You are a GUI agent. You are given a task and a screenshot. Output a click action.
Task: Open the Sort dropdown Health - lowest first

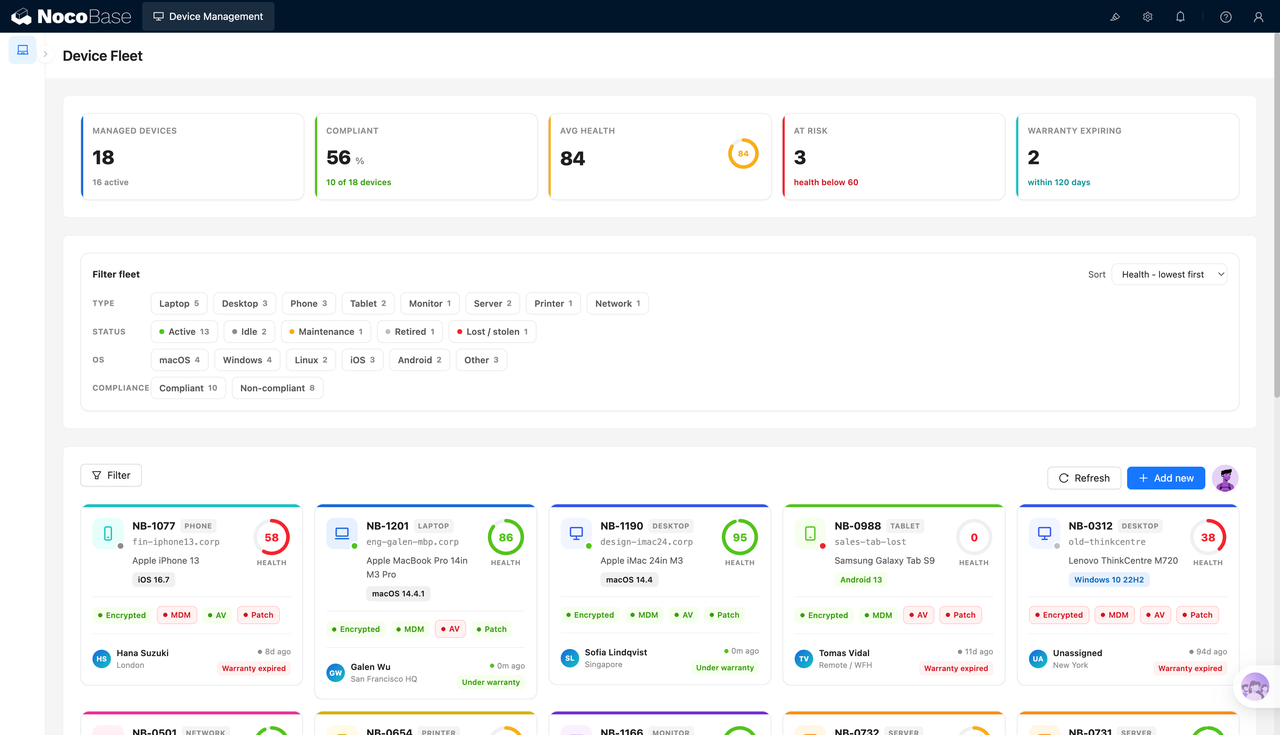1169,274
